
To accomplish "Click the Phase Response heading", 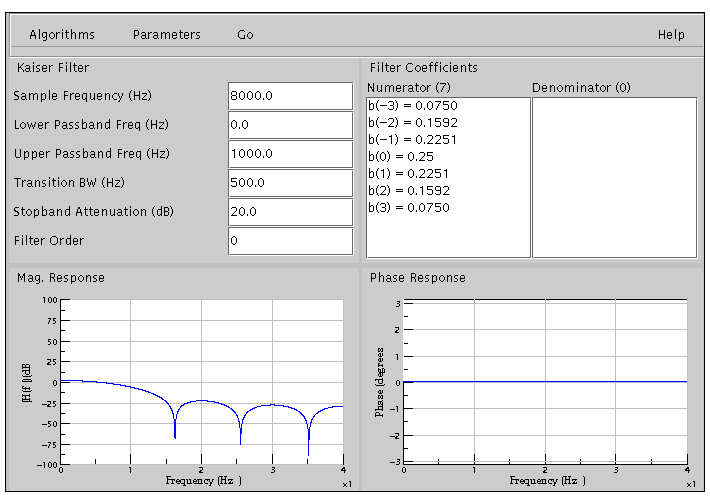I will click(x=417, y=278).
